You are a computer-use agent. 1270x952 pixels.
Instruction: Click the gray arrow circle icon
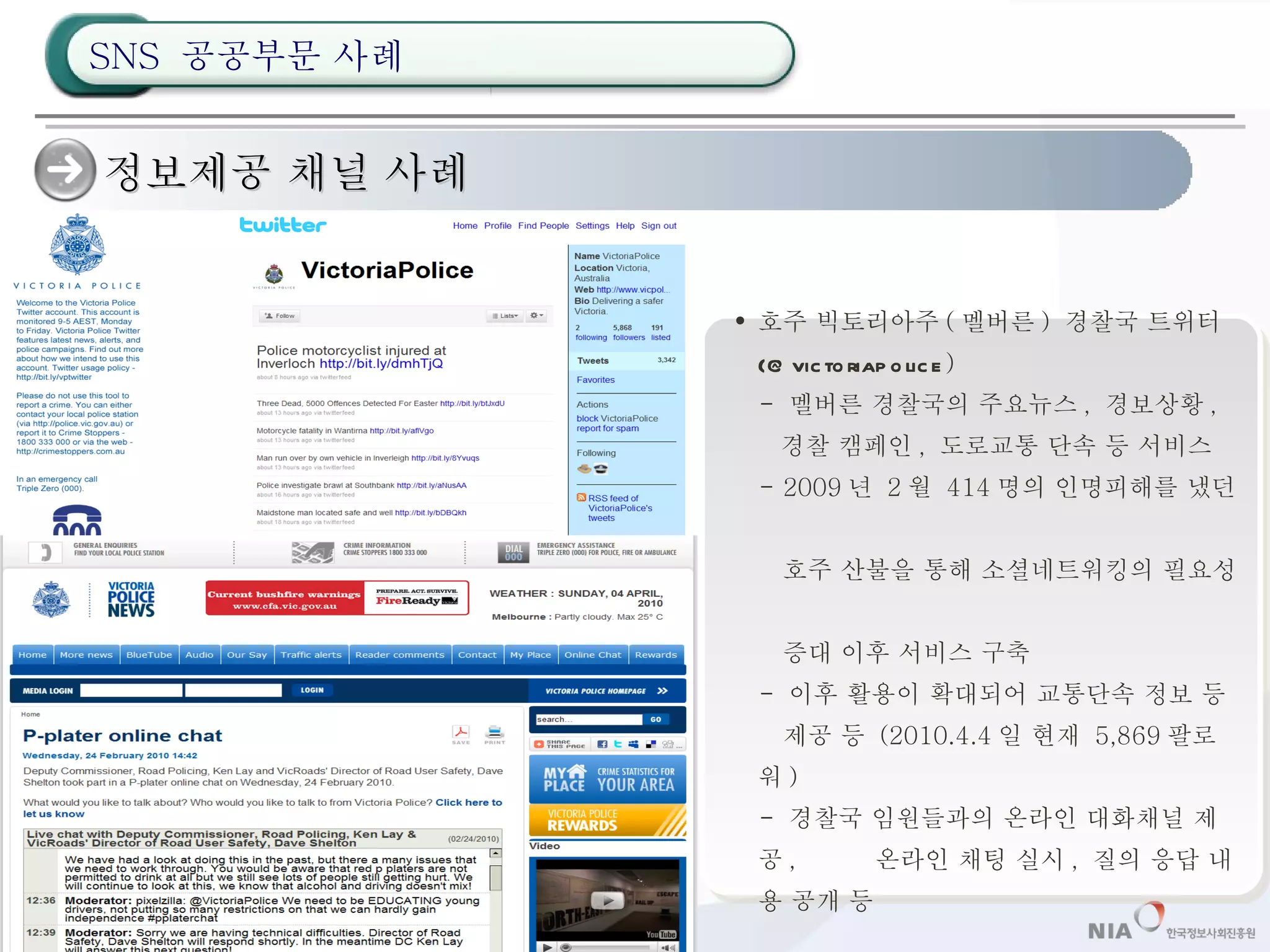click(65, 170)
